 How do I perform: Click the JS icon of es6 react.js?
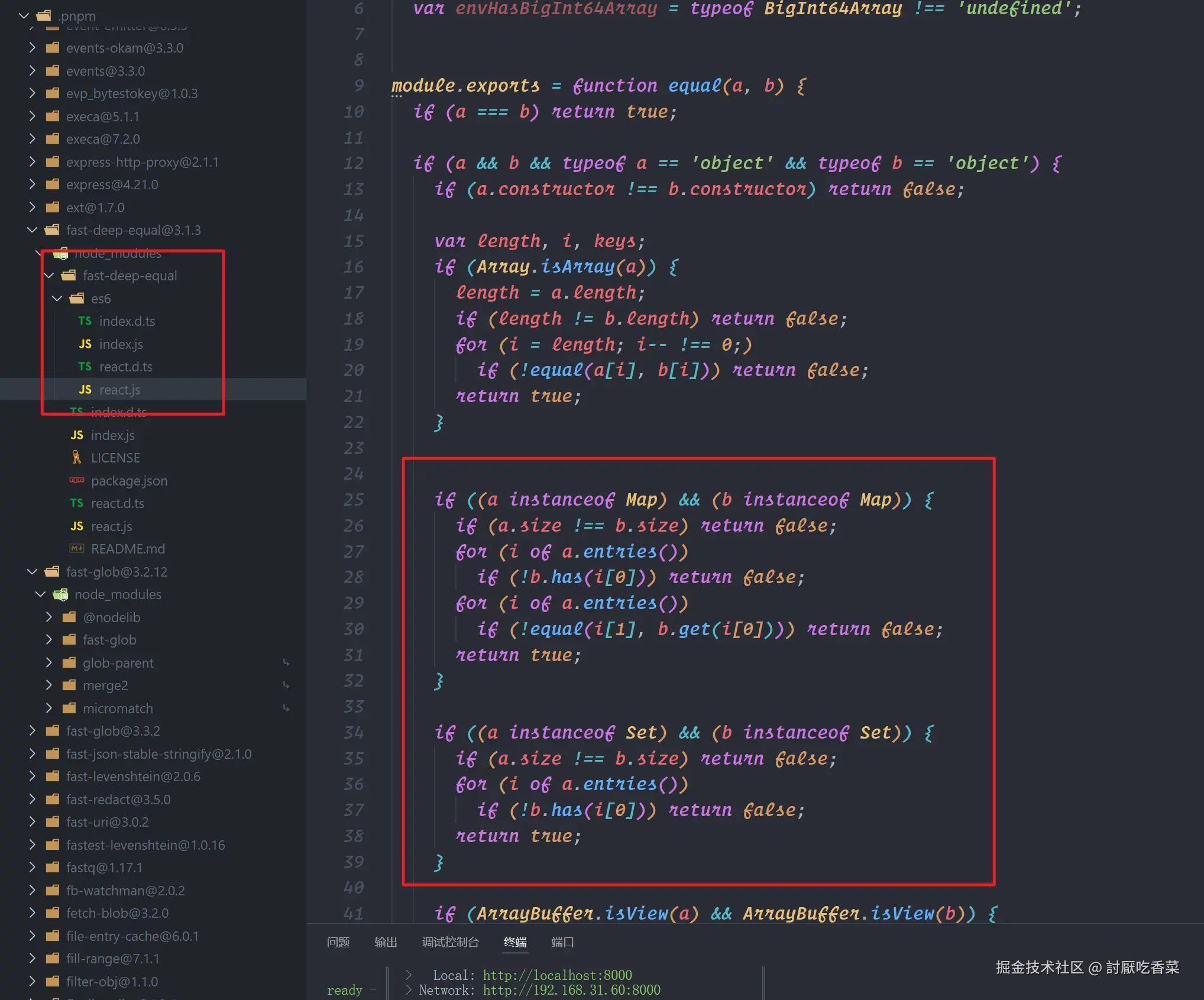point(85,390)
